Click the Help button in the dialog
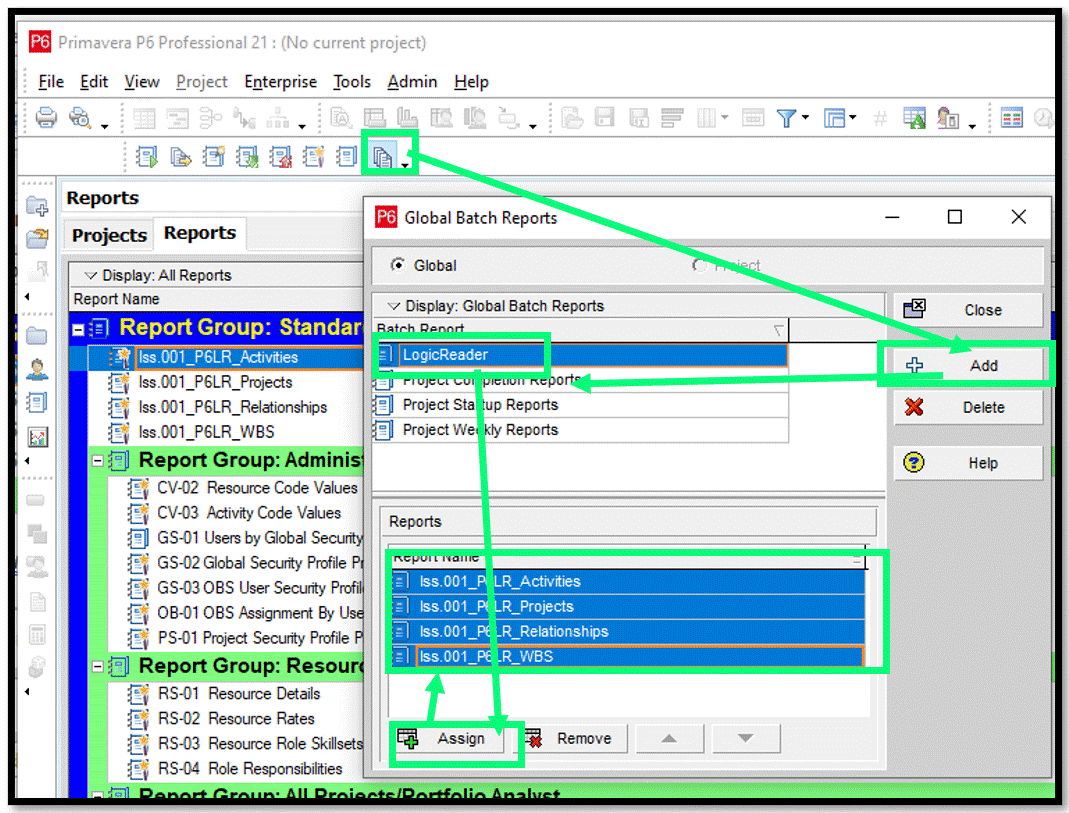The image size is (1069, 813). pos(968,463)
